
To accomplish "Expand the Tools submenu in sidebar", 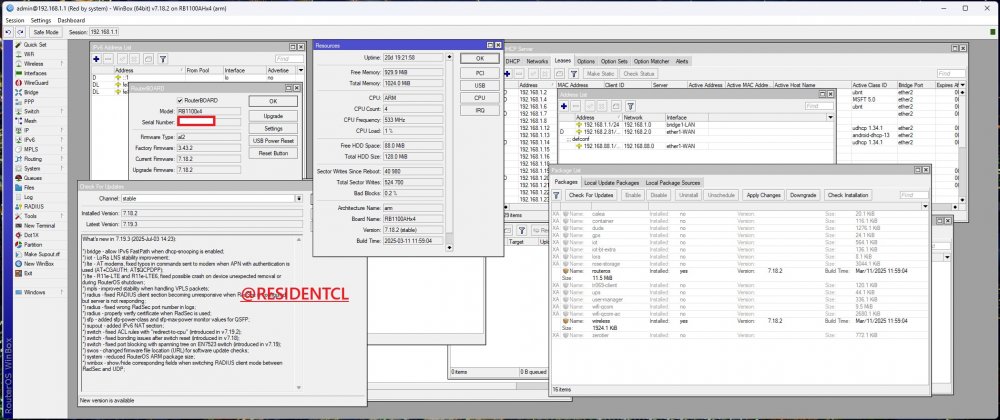I will pos(62,216).
